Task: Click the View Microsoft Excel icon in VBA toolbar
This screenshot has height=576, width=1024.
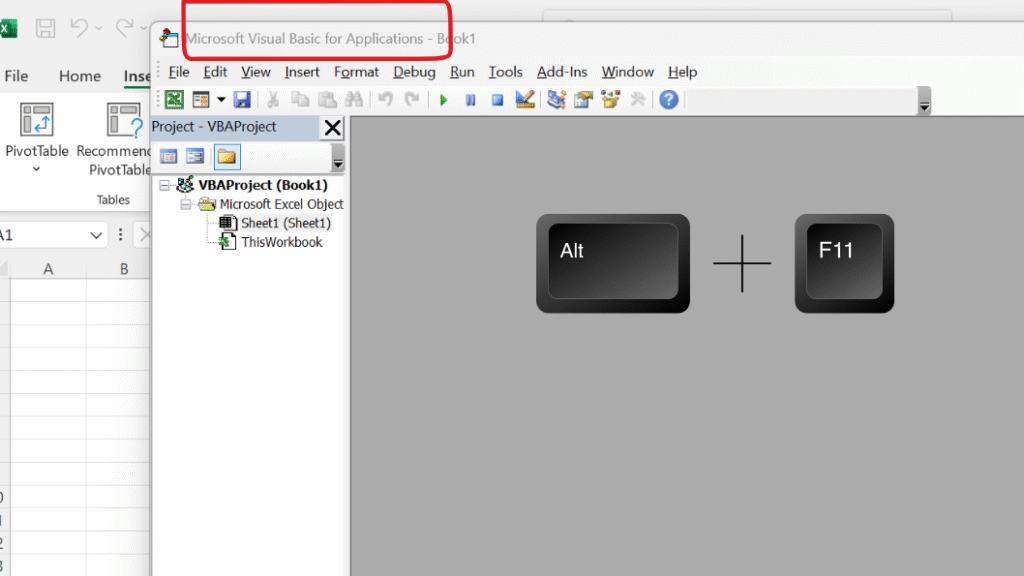Action: 174,99
